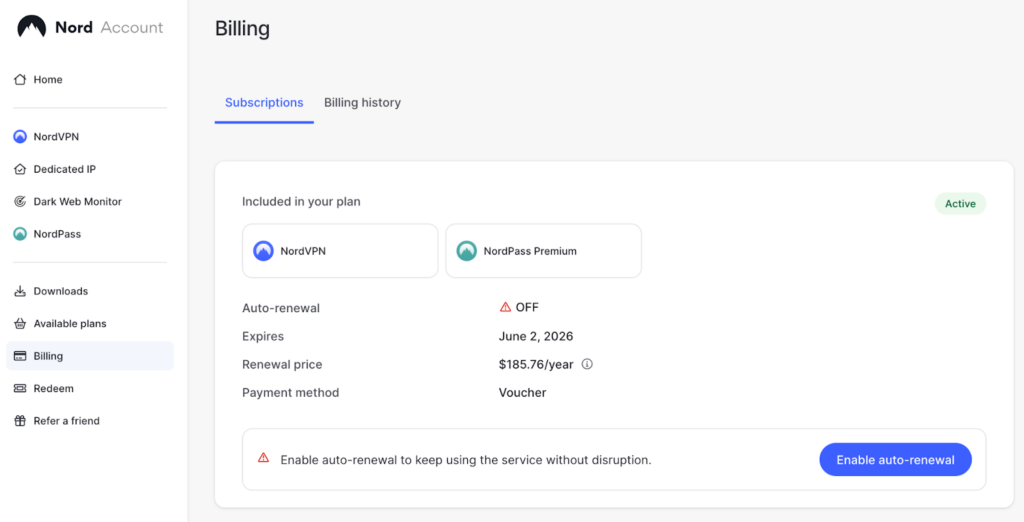Click the Available plans basket icon

20,323
